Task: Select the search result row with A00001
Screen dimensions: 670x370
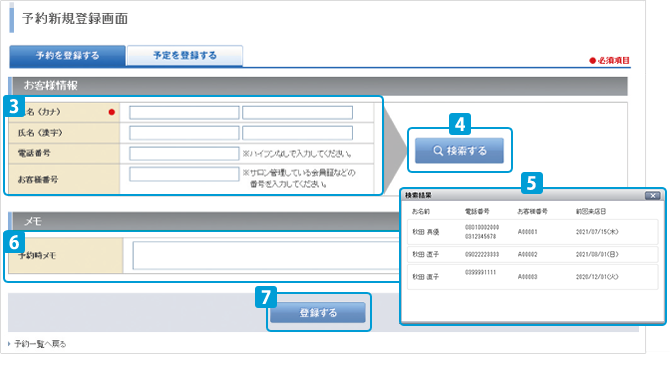Action: 532,232
